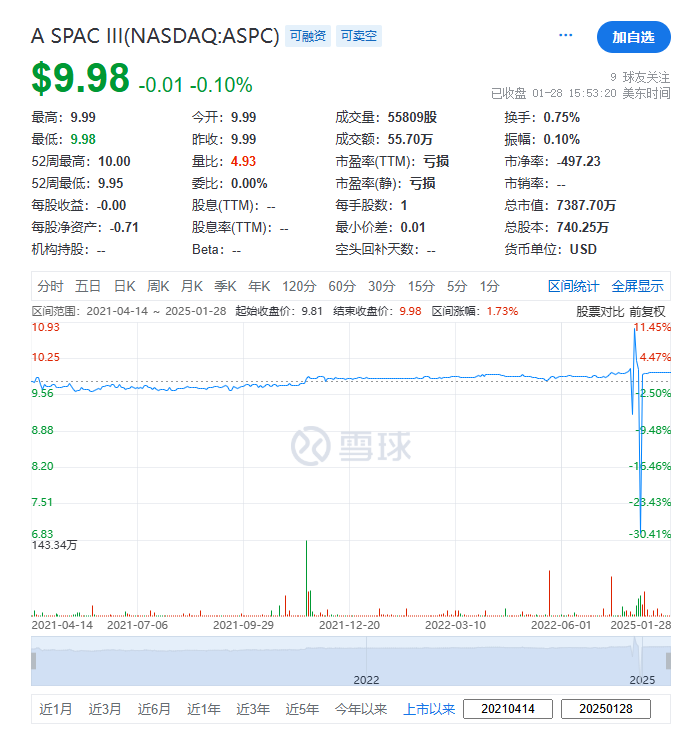Click the start date field 20210414
The width and height of the screenshot is (691, 735).
tap(508, 709)
